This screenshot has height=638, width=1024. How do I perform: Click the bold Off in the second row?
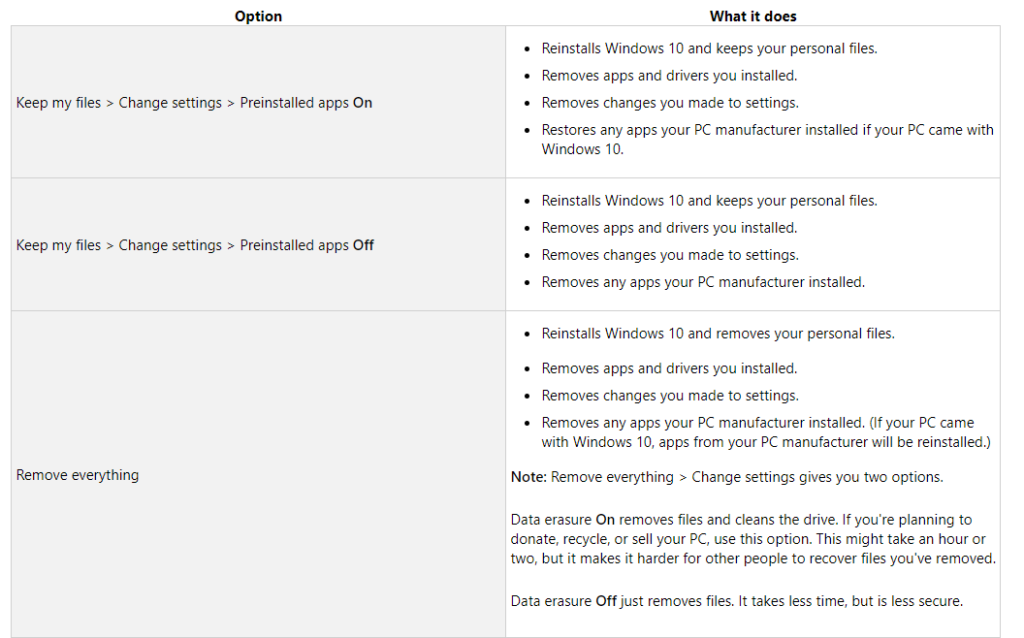(363, 245)
